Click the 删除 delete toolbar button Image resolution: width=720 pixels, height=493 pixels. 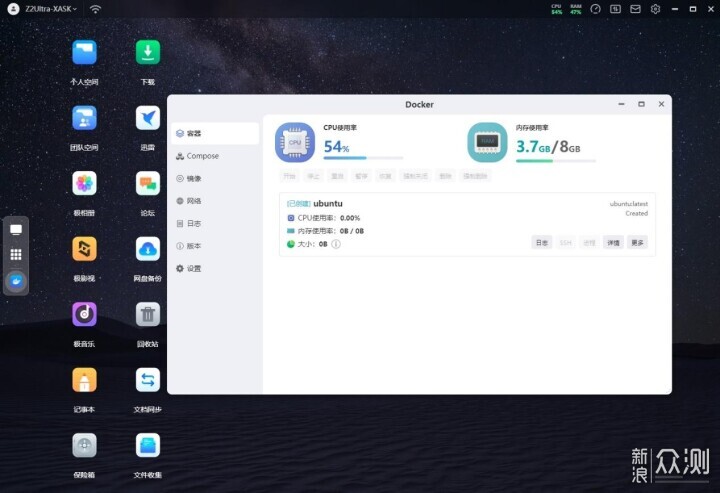click(x=445, y=176)
